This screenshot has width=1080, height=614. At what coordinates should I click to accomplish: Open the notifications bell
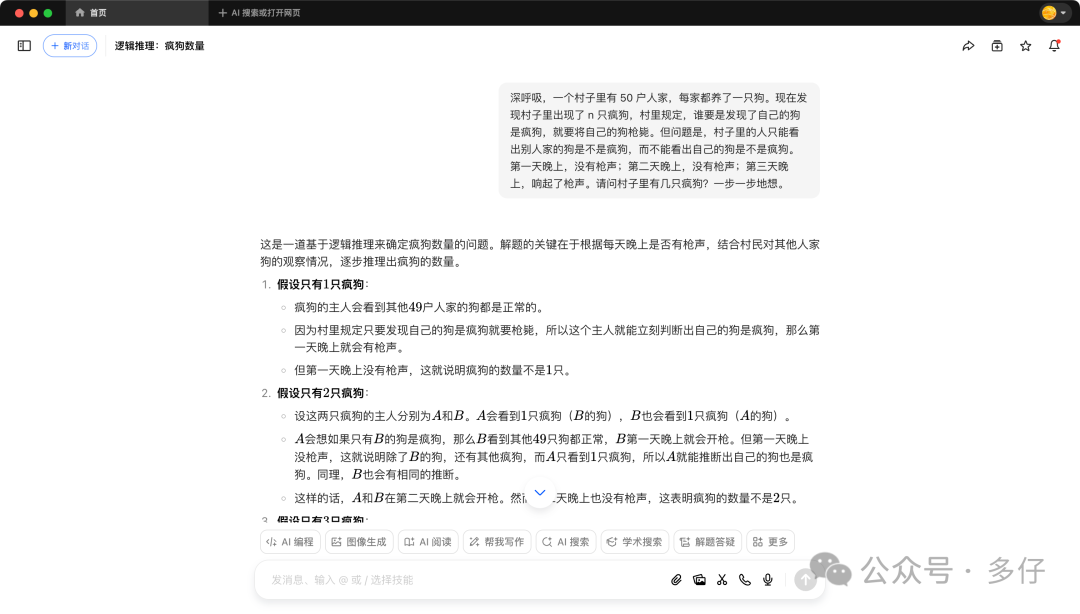pyautogui.click(x=1054, y=45)
